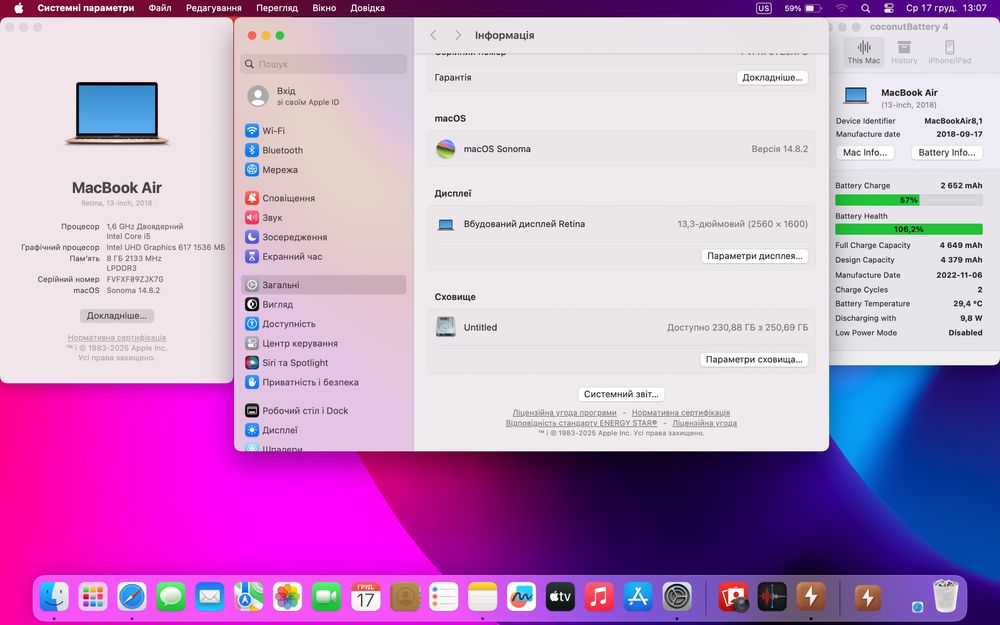
Task: Open Звук settings in sidebar
Action: click(x=324, y=217)
